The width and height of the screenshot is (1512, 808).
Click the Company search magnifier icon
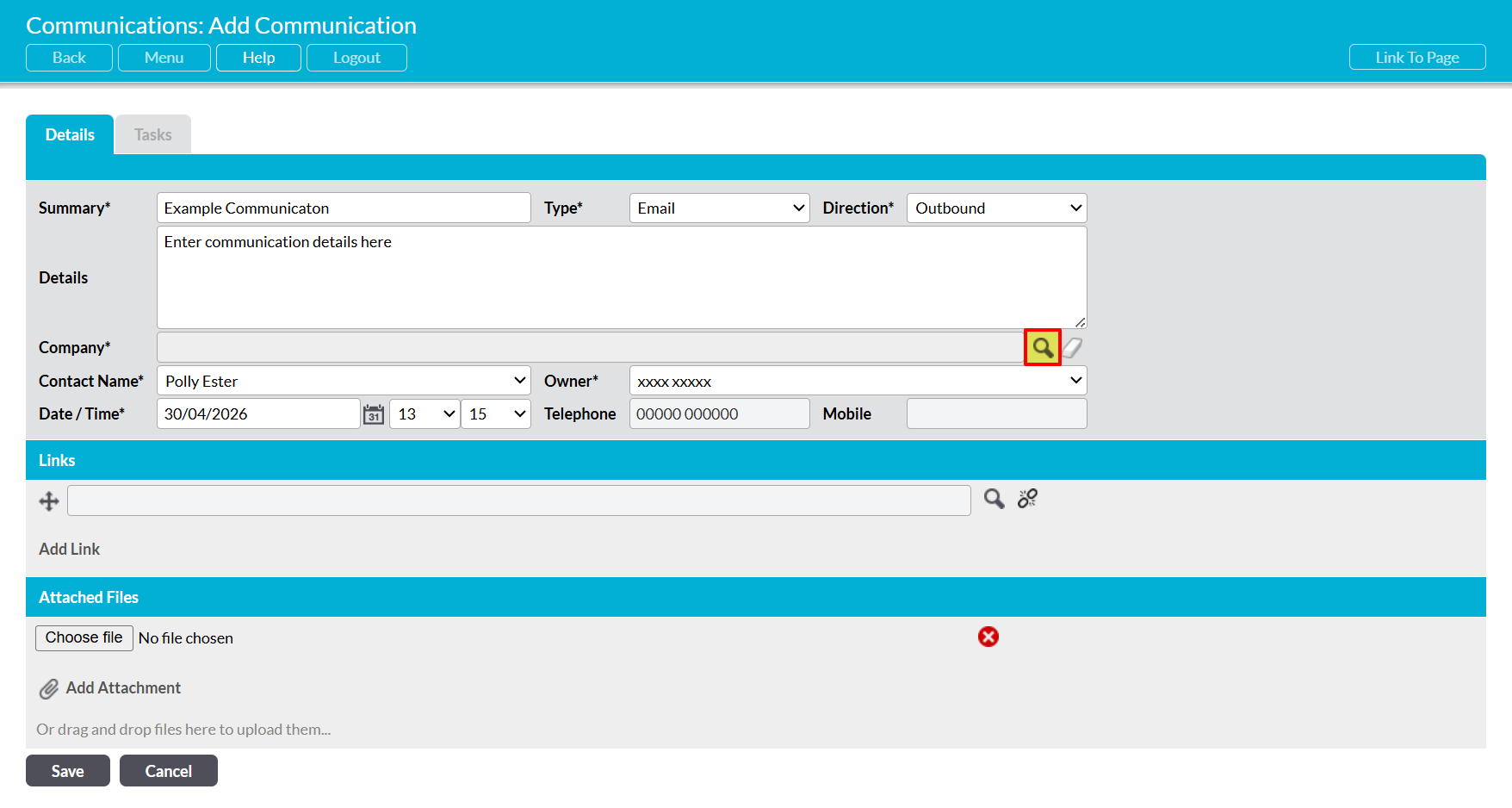pos(1042,347)
